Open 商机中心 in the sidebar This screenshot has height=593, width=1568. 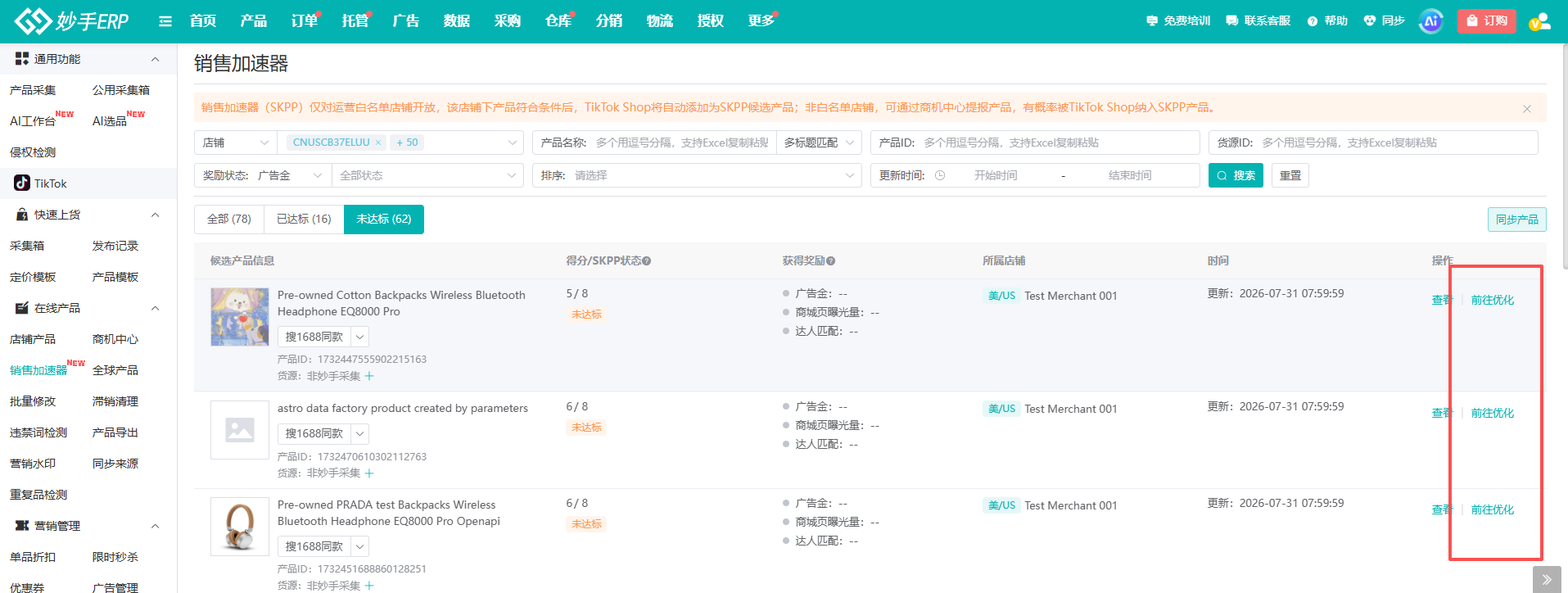tap(115, 339)
